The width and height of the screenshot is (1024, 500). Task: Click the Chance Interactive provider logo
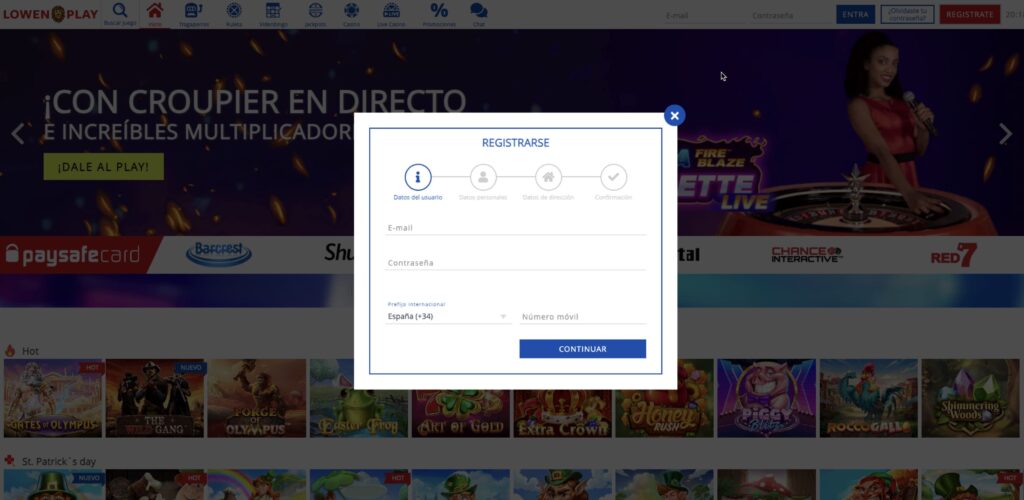tap(807, 255)
